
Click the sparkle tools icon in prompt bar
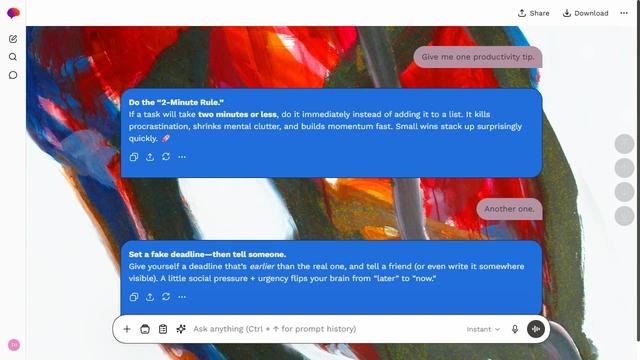pos(181,329)
